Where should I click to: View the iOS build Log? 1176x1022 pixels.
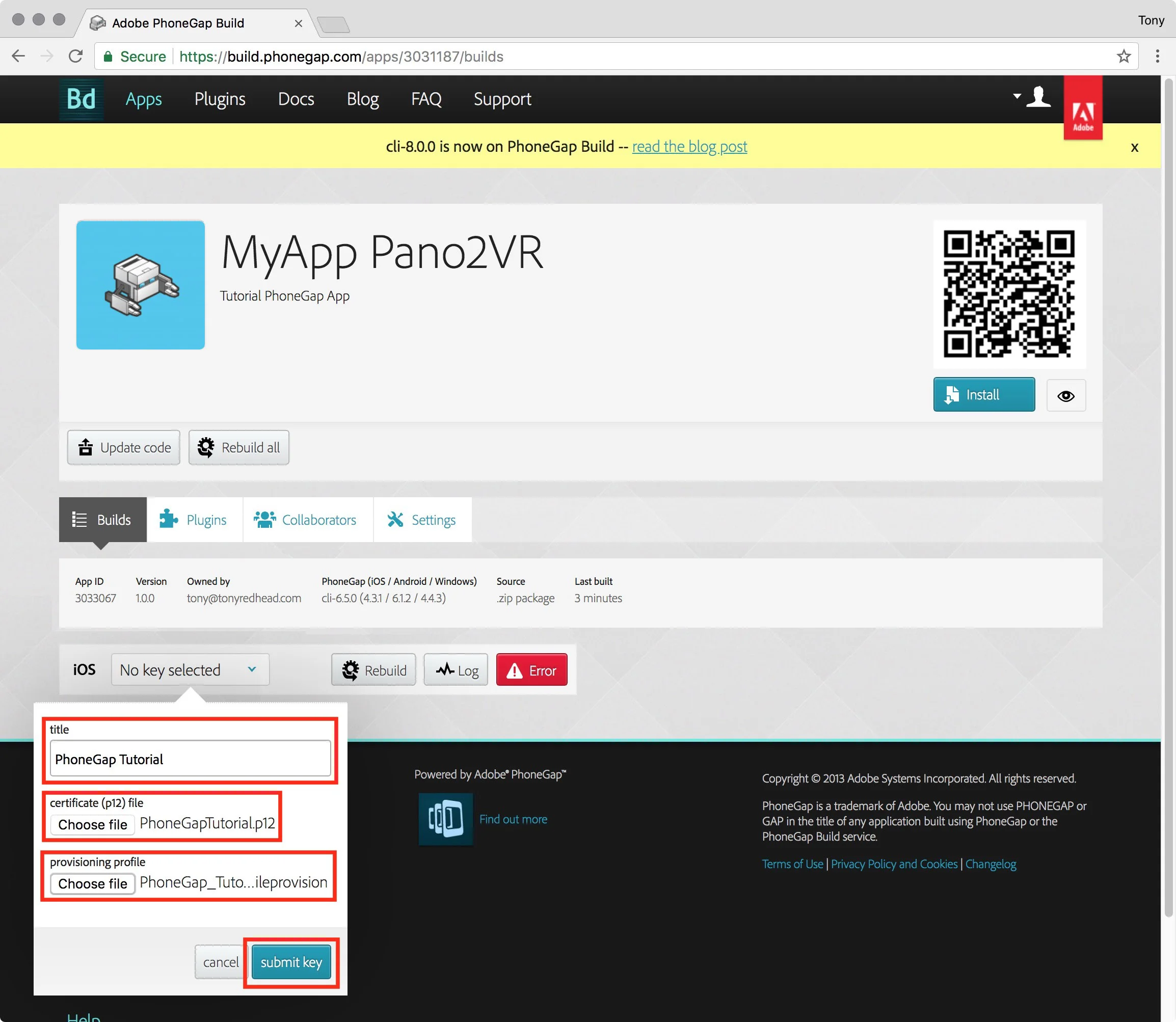click(x=456, y=670)
